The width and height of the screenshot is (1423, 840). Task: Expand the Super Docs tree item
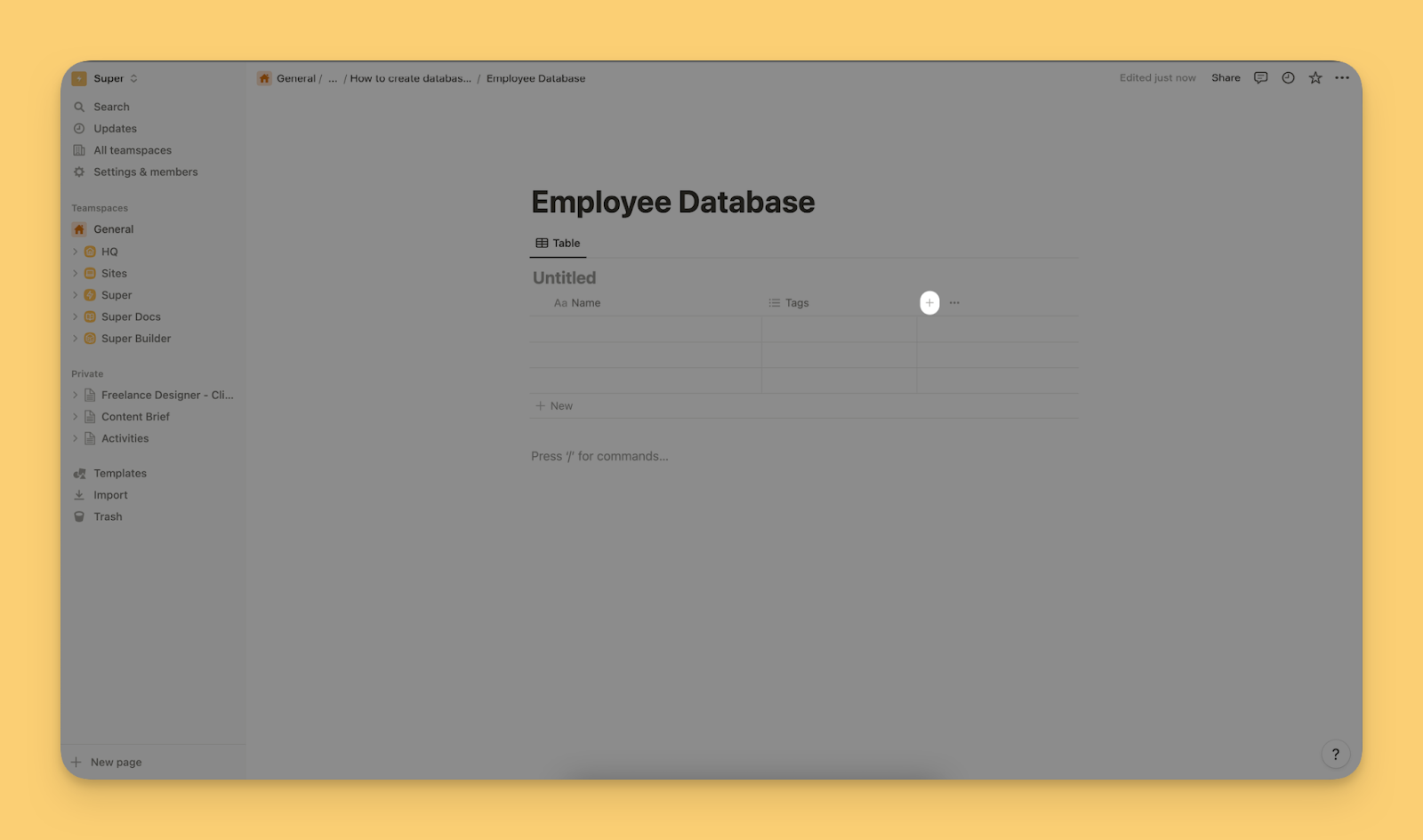pos(76,317)
